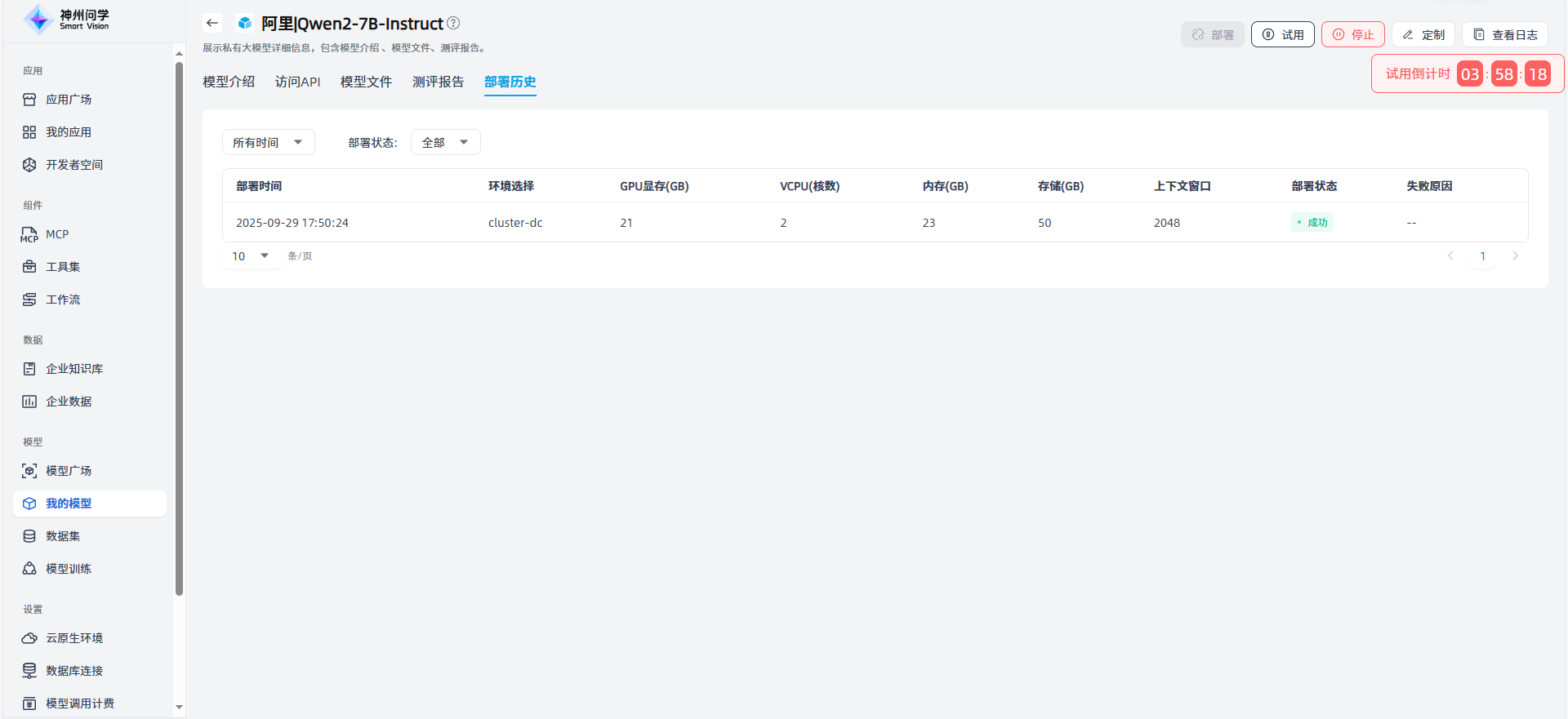Open 云原生环境 settings in sidebar

coord(74,638)
